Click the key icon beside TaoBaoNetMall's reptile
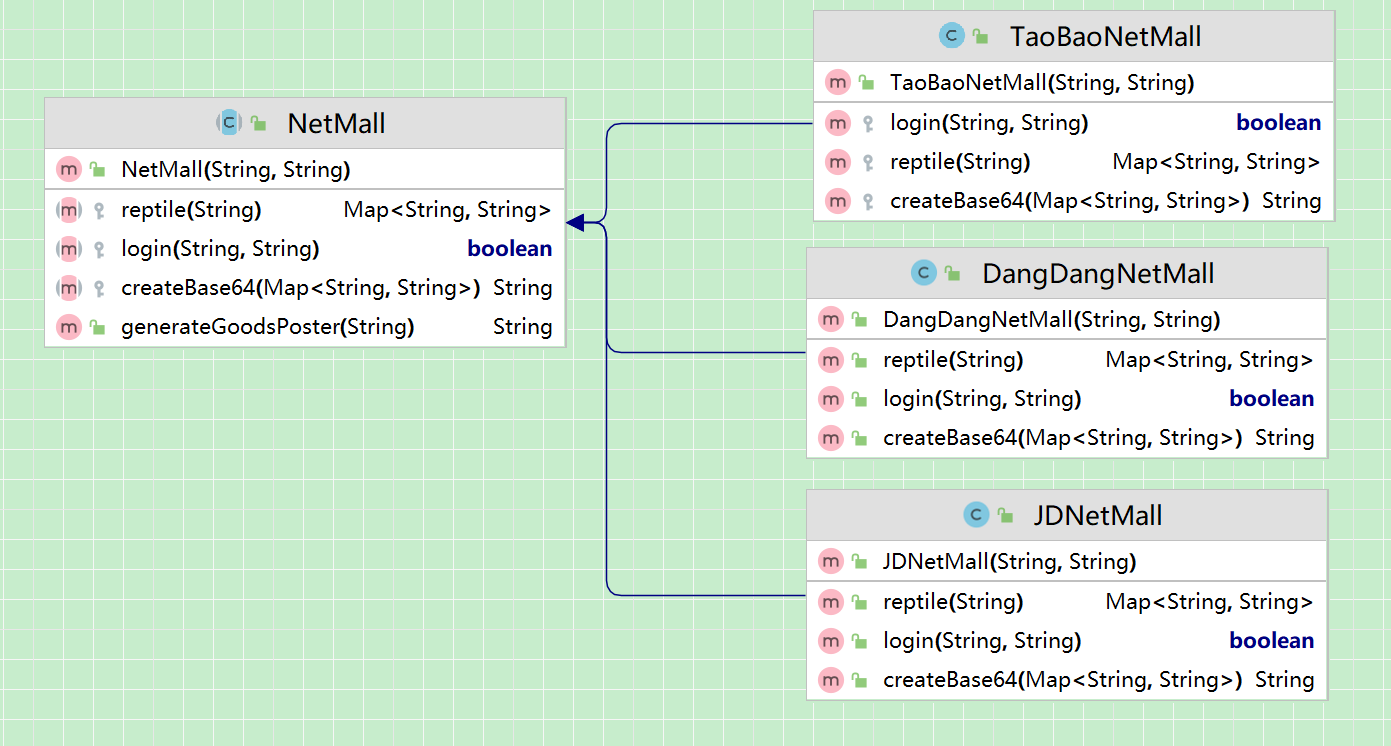The image size is (1391, 746). (x=868, y=162)
